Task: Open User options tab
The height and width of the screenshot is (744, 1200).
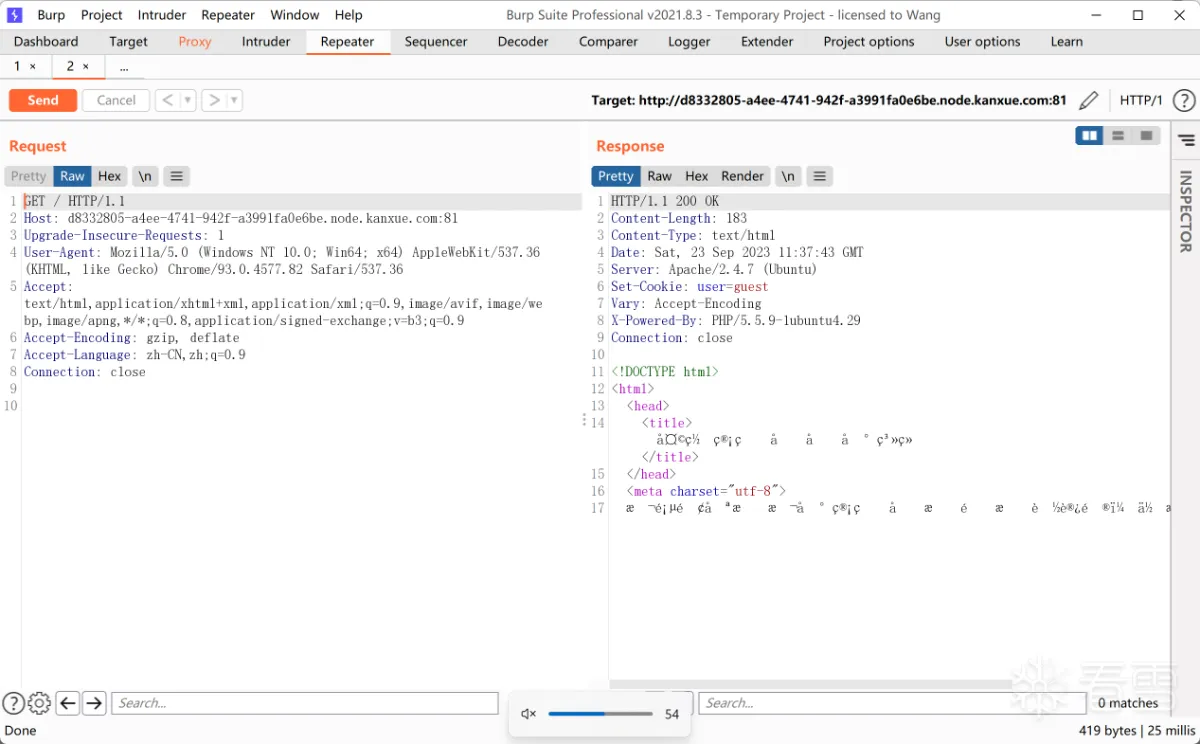Action: coord(983,41)
